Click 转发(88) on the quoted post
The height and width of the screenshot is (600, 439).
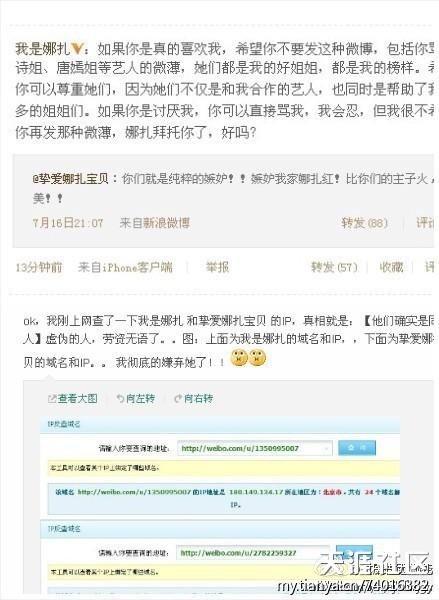tap(364, 223)
